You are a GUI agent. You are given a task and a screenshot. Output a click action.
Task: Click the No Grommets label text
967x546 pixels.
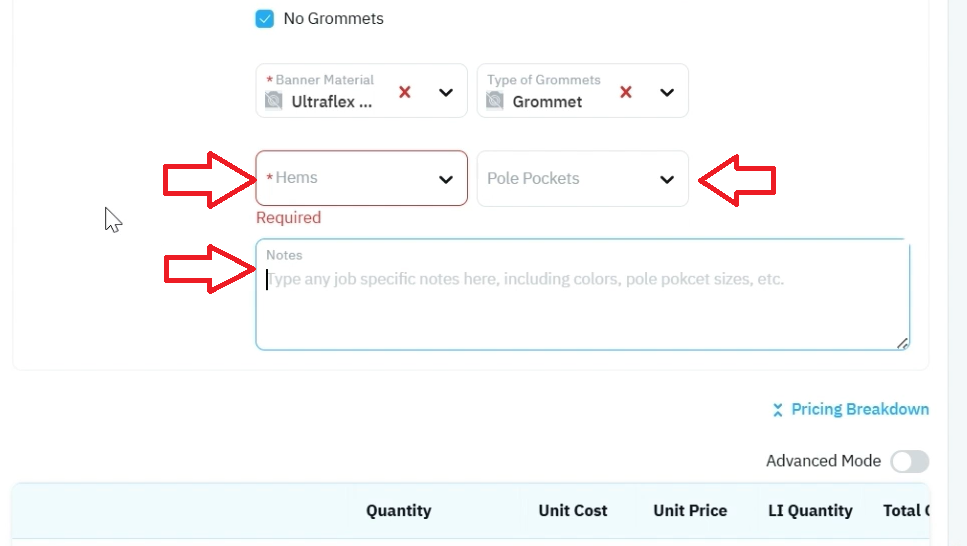coord(334,19)
